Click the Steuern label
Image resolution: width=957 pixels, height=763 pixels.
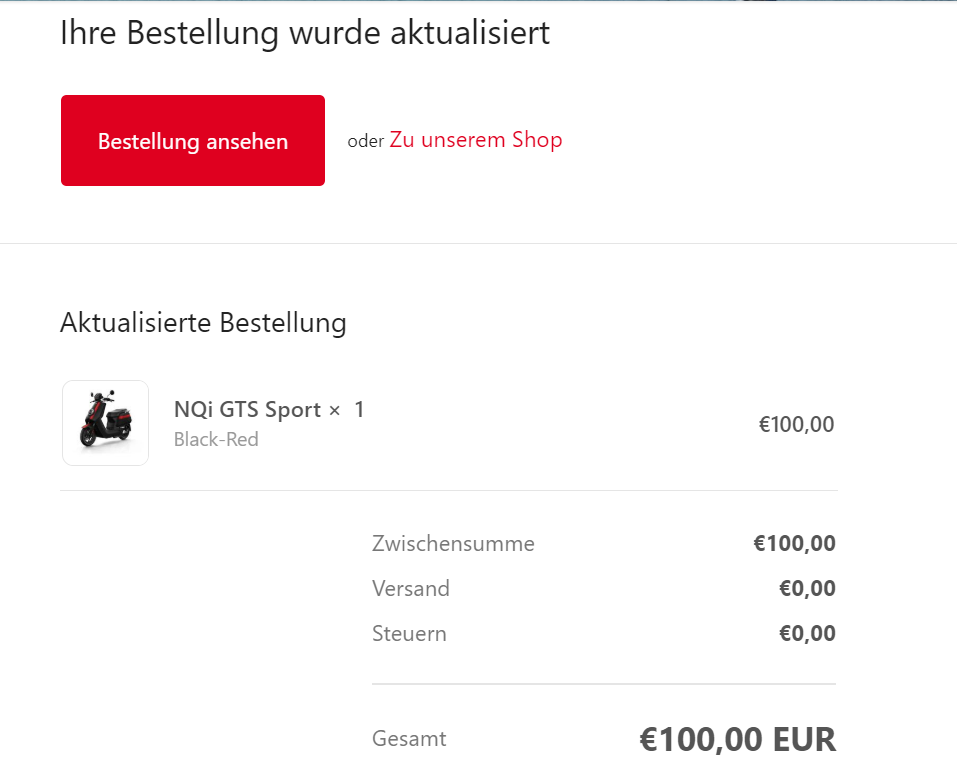[x=409, y=634]
